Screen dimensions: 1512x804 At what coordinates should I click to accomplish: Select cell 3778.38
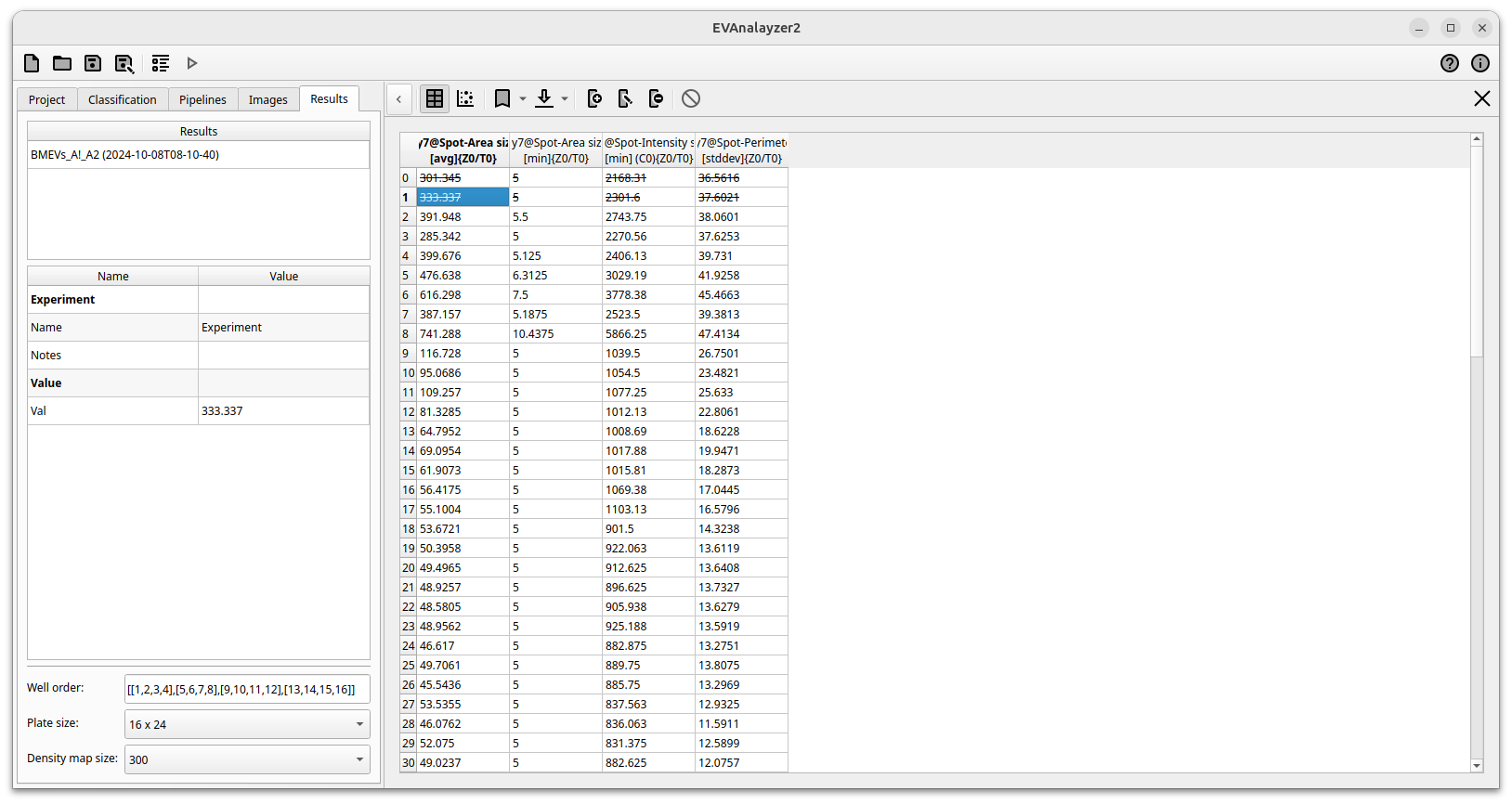(x=649, y=295)
